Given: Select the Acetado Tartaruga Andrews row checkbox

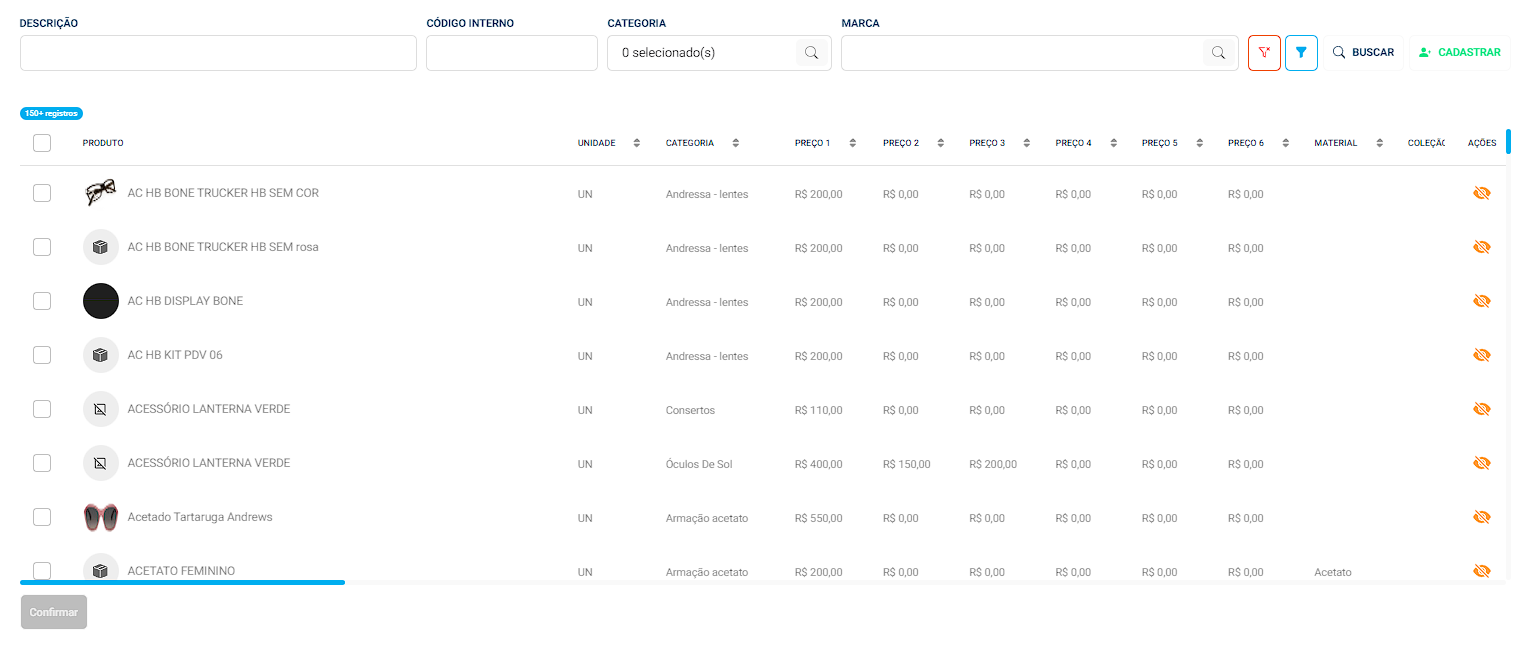Looking at the screenshot, I should (x=42, y=517).
